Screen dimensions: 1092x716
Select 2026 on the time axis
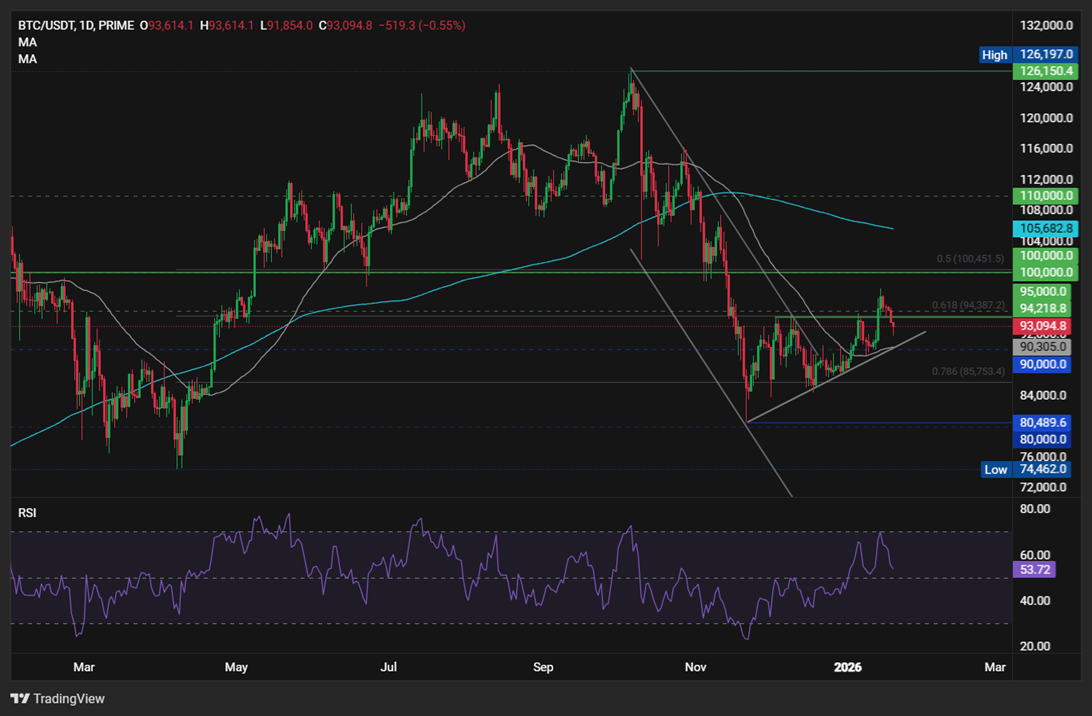coord(849,667)
